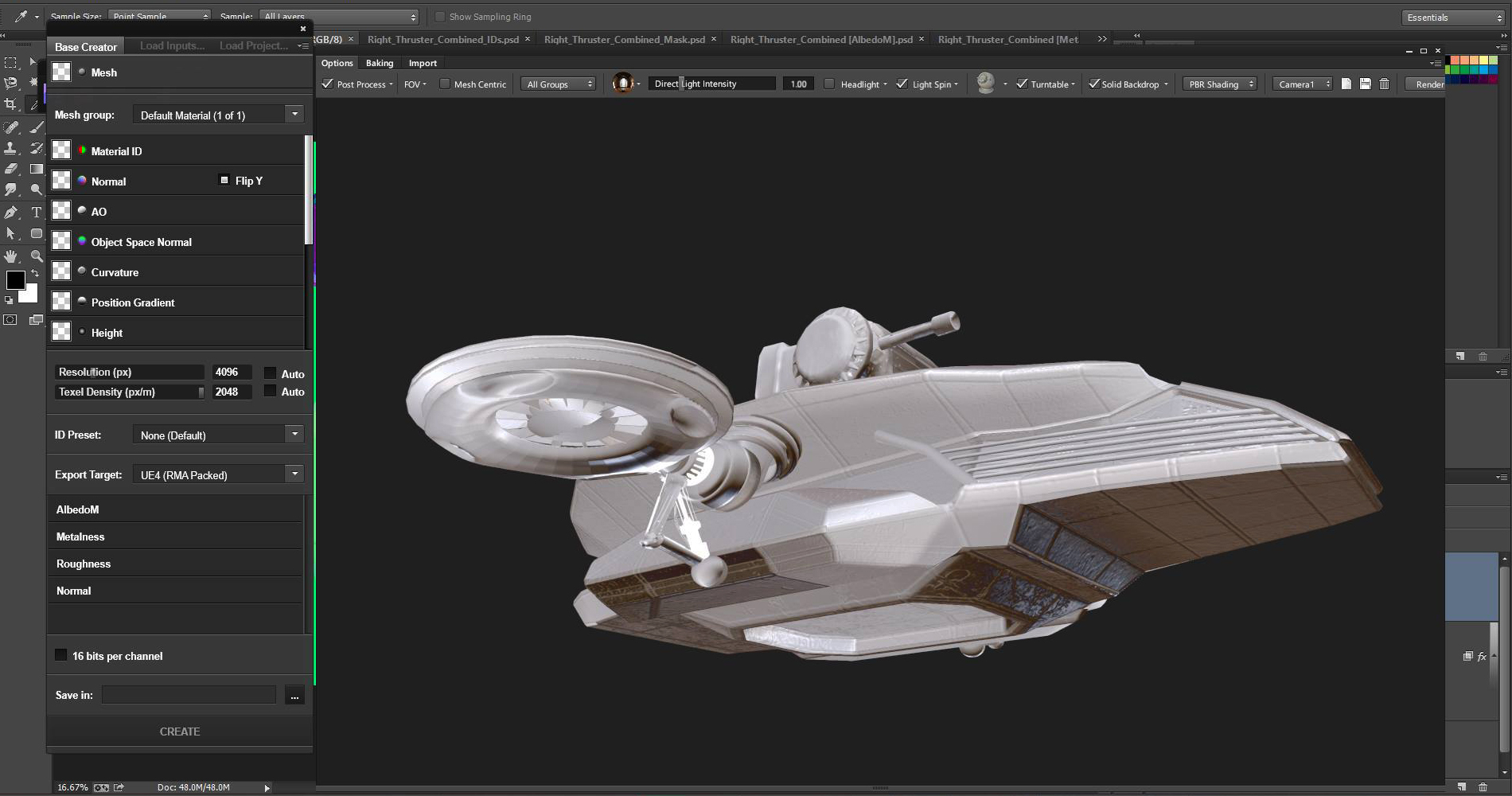Switch to the Import tab
The width and height of the screenshot is (1512, 796).
pos(423,63)
